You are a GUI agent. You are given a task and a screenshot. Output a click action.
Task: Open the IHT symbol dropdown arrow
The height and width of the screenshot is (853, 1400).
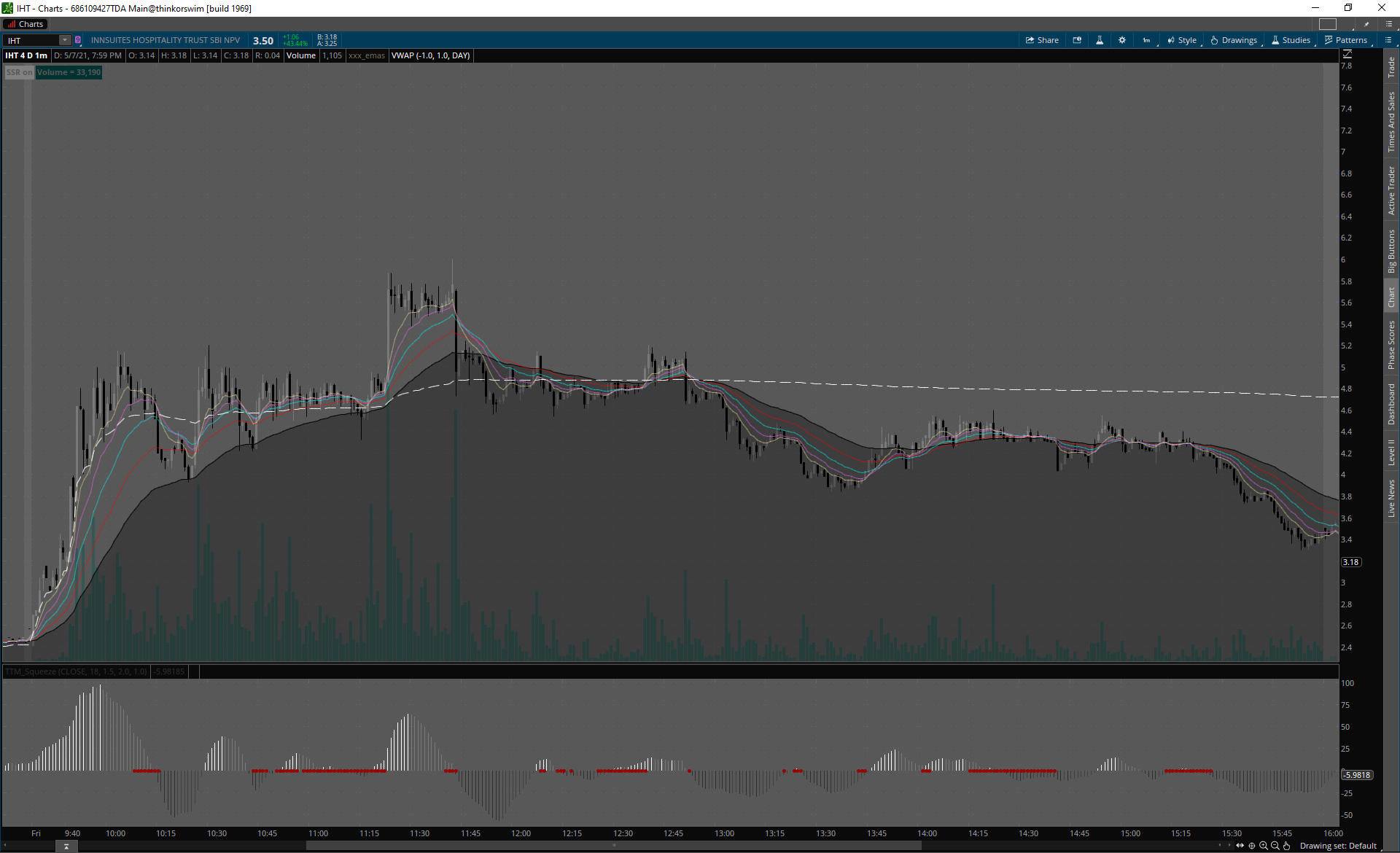(x=64, y=40)
